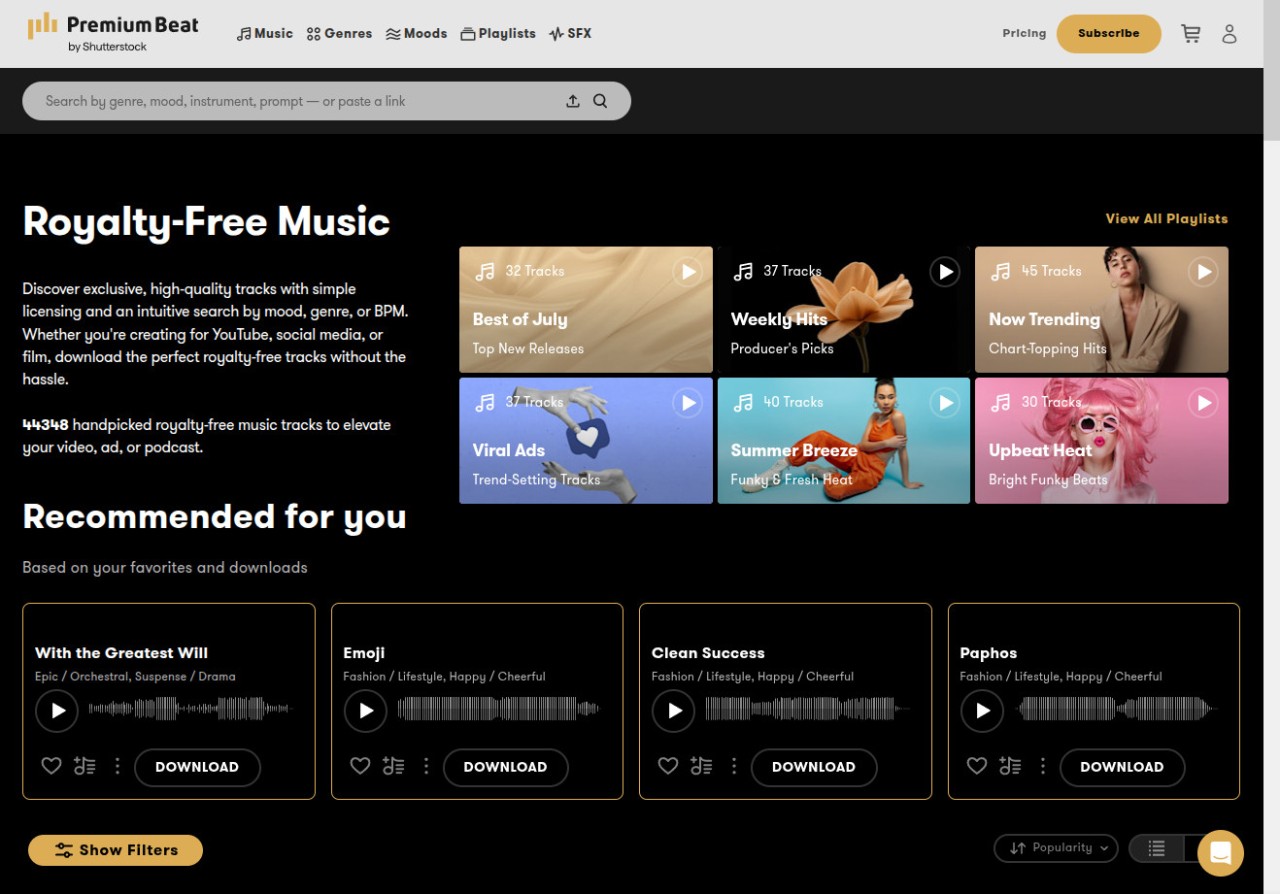Open the user account icon

click(x=1229, y=34)
